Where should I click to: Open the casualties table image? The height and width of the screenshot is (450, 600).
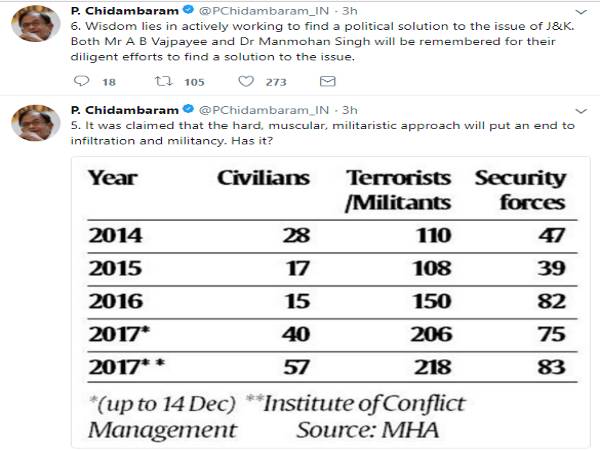click(328, 298)
